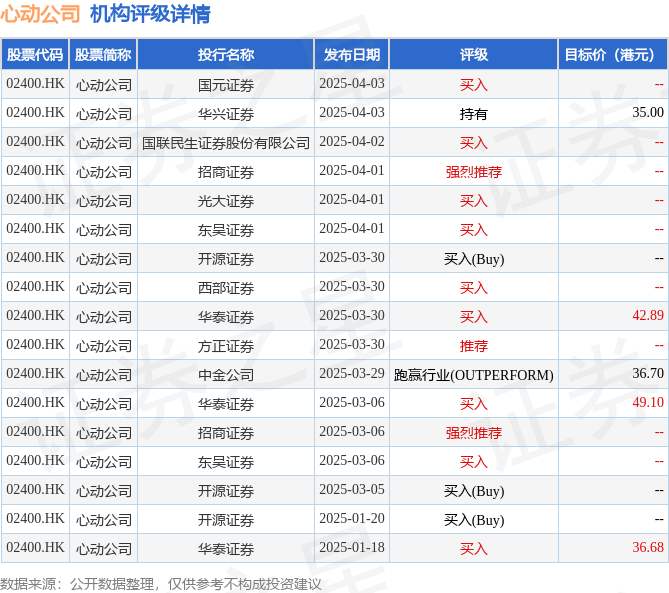Click 华泰证券 in the 2025-03-30 row
Image resolution: width=669 pixels, height=593 pixels.
point(226,317)
